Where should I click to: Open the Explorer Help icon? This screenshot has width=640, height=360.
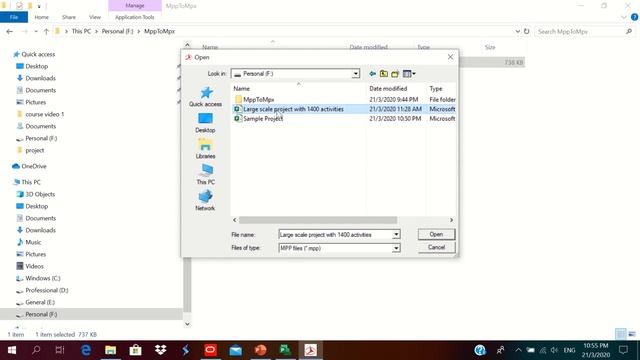tap(634, 17)
